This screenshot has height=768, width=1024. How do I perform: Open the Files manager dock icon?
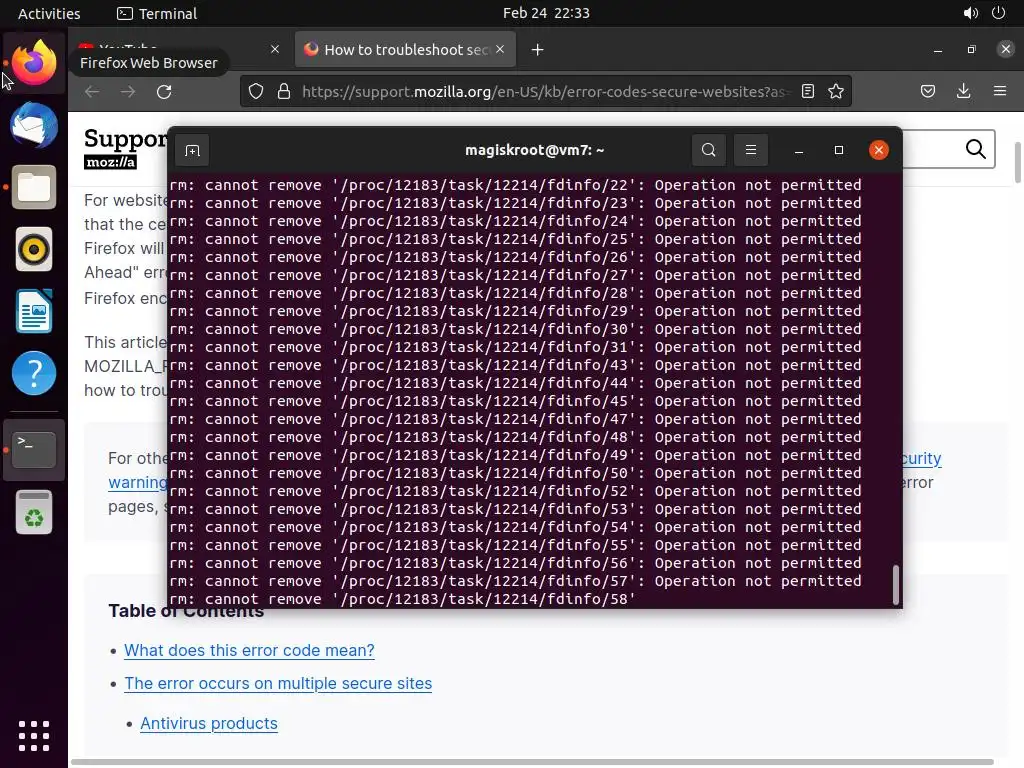tap(34, 187)
